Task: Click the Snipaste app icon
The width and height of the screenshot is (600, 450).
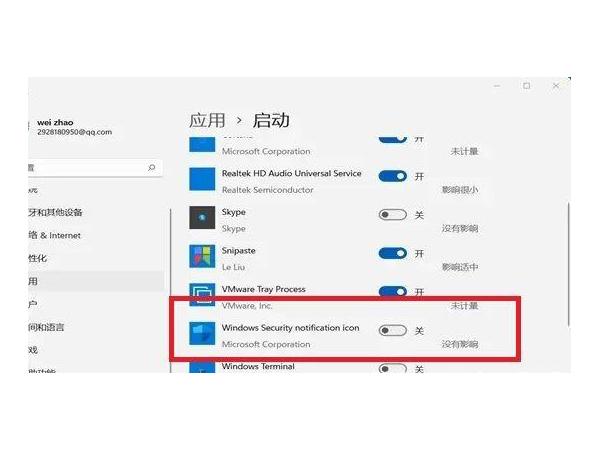Action: tap(202, 256)
